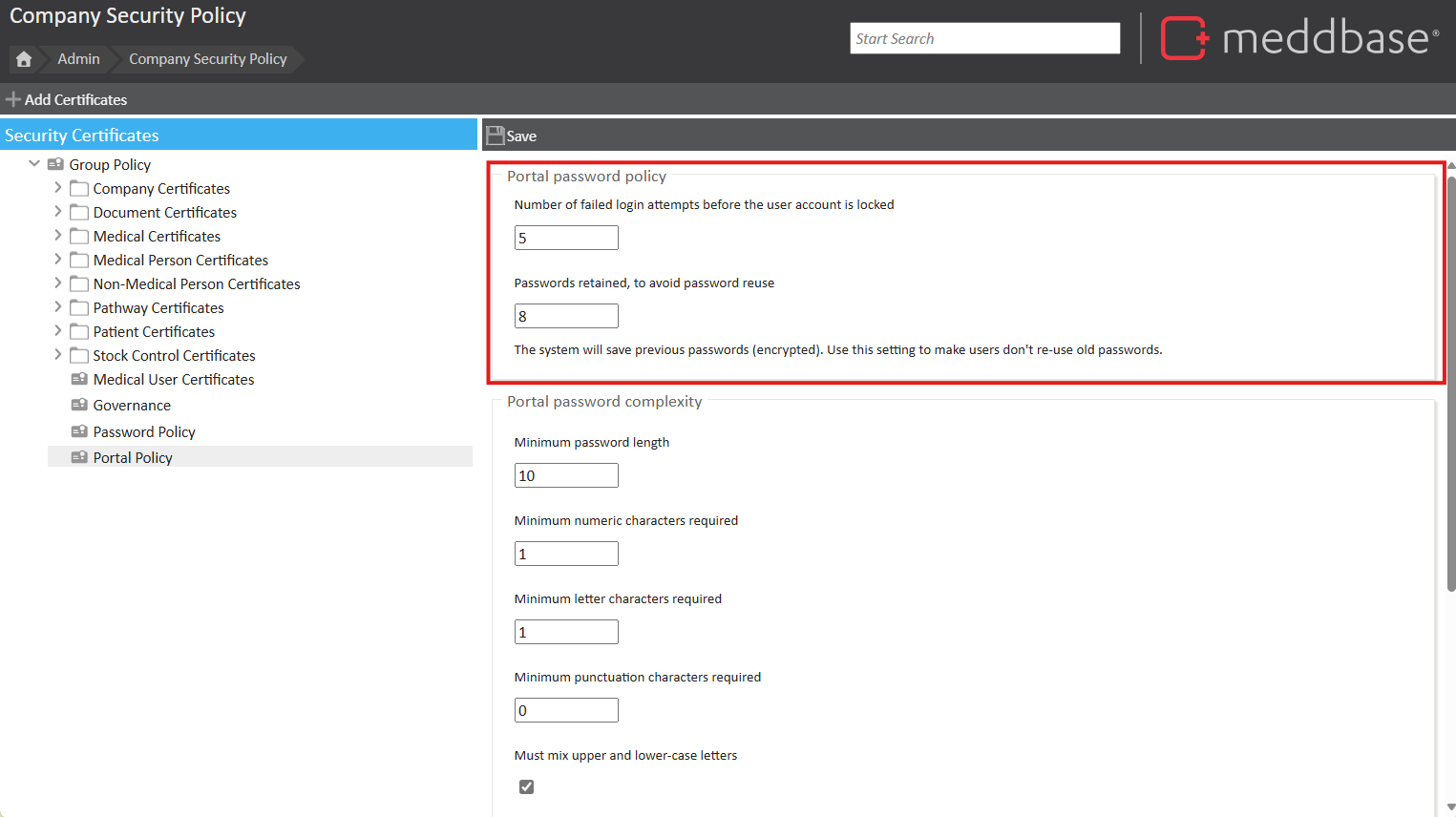The image size is (1456, 817).
Task: Collapse the Group Policy tree node
Action: 34,163
